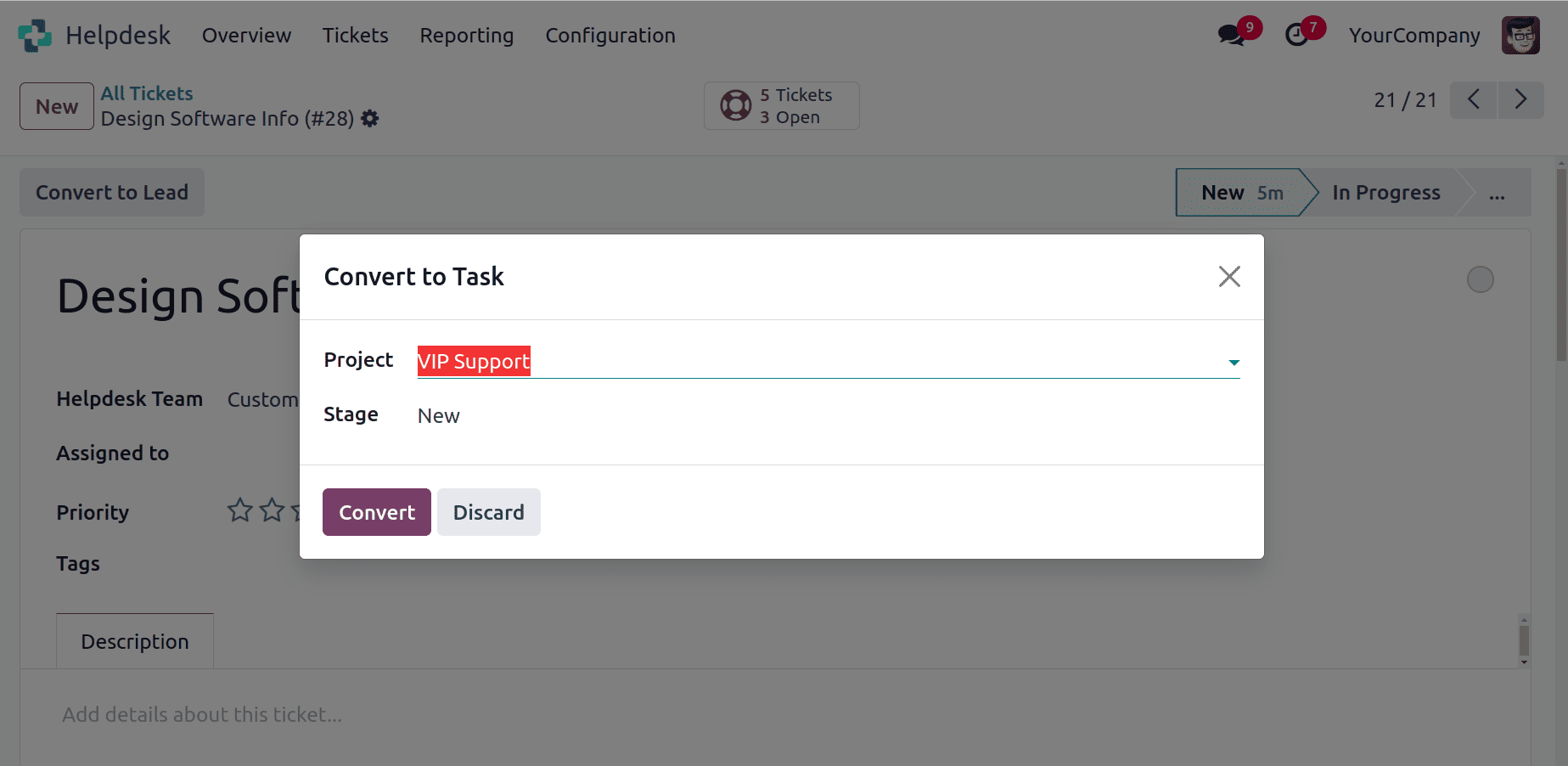
Task: Open the Helpdesk app logo icon
Action: [33, 35]
